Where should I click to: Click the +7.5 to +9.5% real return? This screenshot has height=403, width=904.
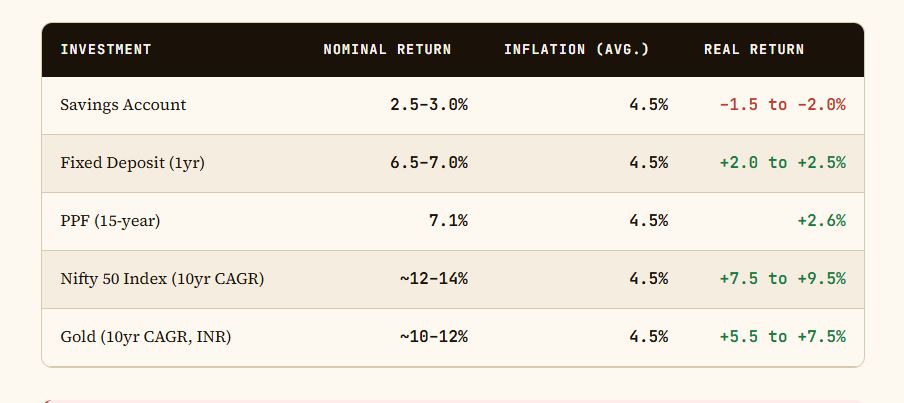(x=782, y=279)
